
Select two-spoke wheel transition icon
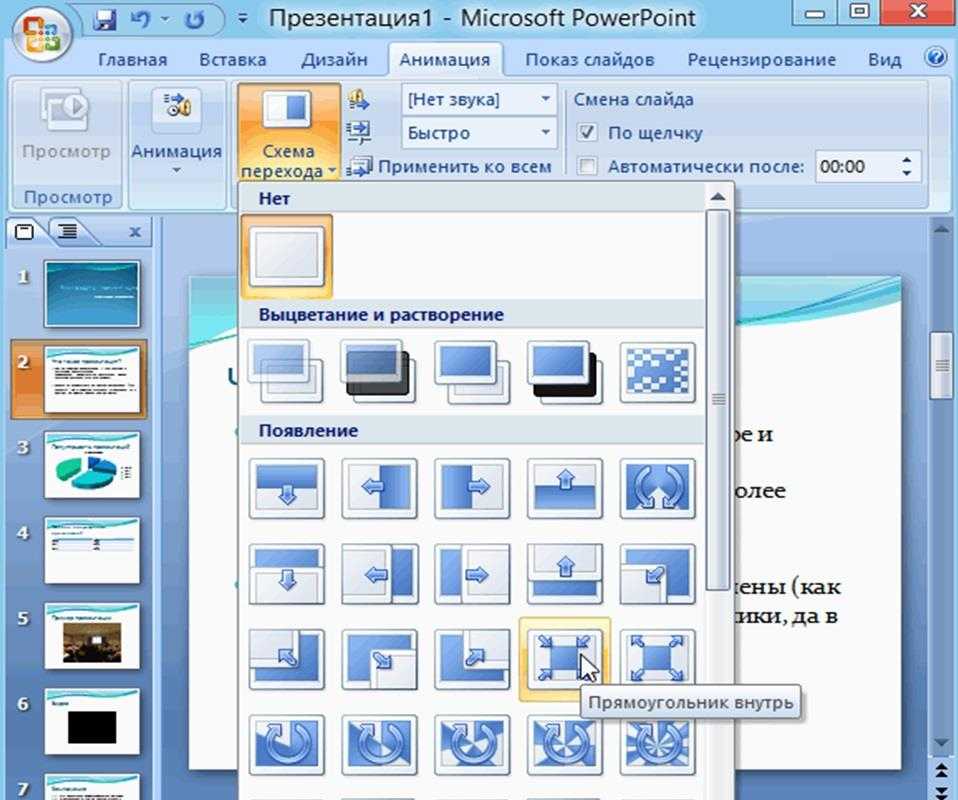pos(379,744)
